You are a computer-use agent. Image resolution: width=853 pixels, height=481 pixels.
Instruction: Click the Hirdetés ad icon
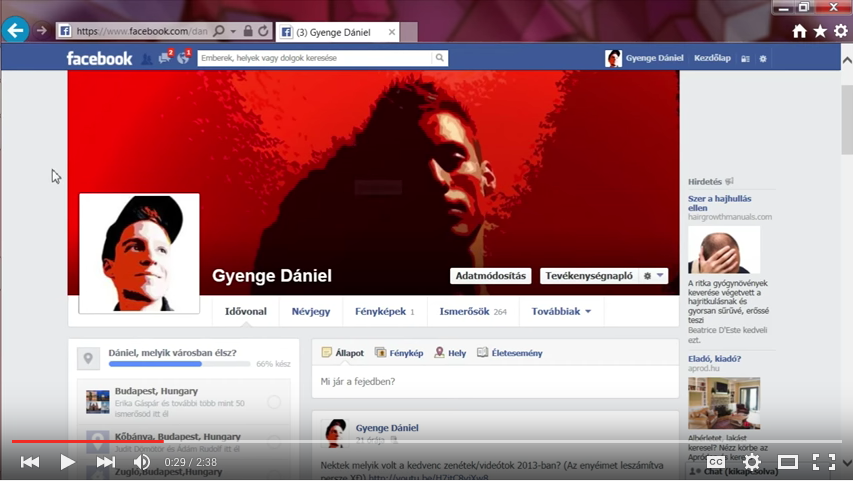pyautogui.click(x=730, y=181)
